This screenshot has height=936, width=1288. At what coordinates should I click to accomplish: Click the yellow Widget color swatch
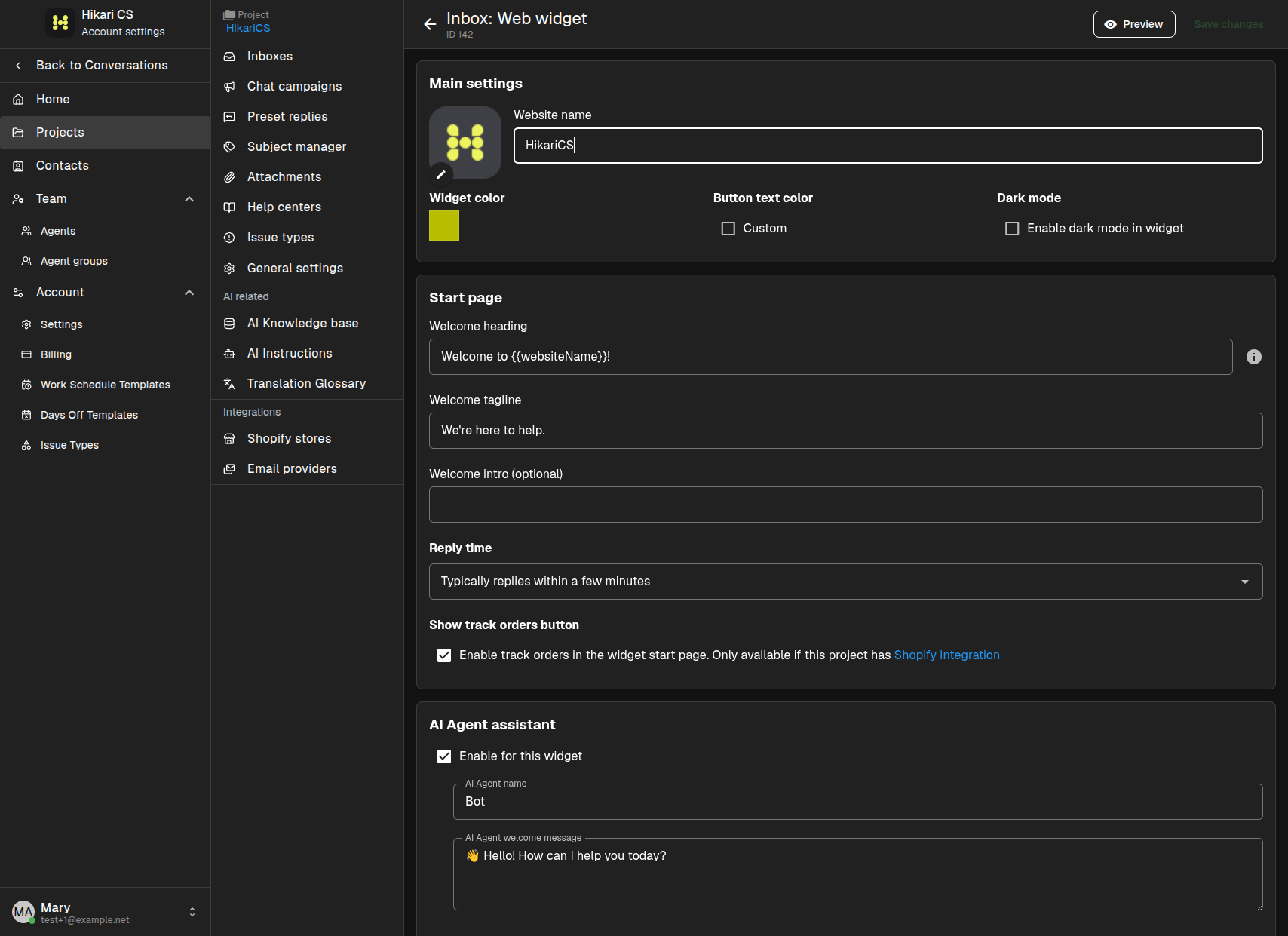coord(444,226)
